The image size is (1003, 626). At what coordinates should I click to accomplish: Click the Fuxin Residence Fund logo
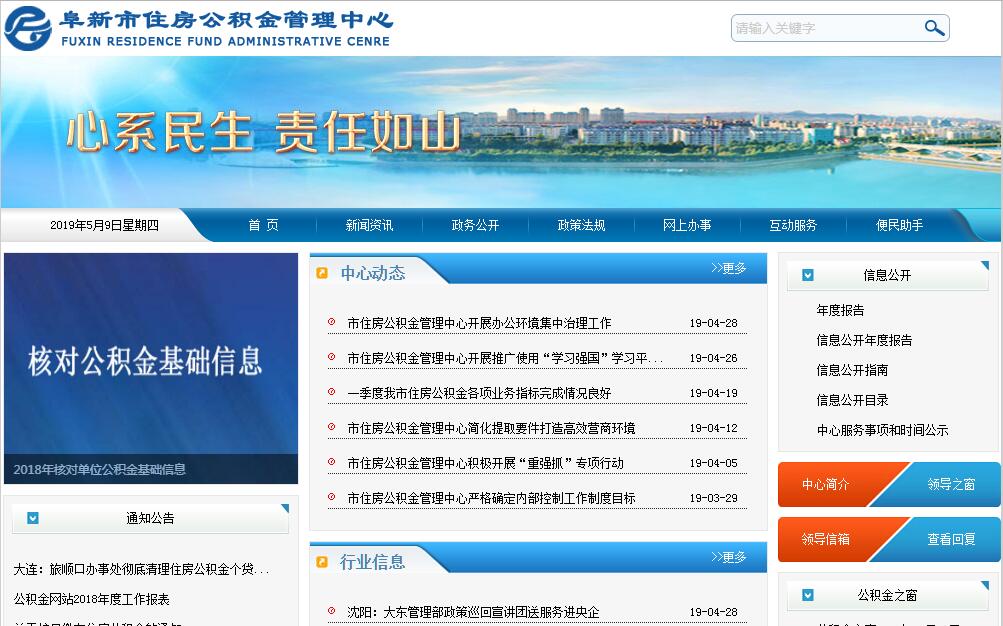pos(28,28)
